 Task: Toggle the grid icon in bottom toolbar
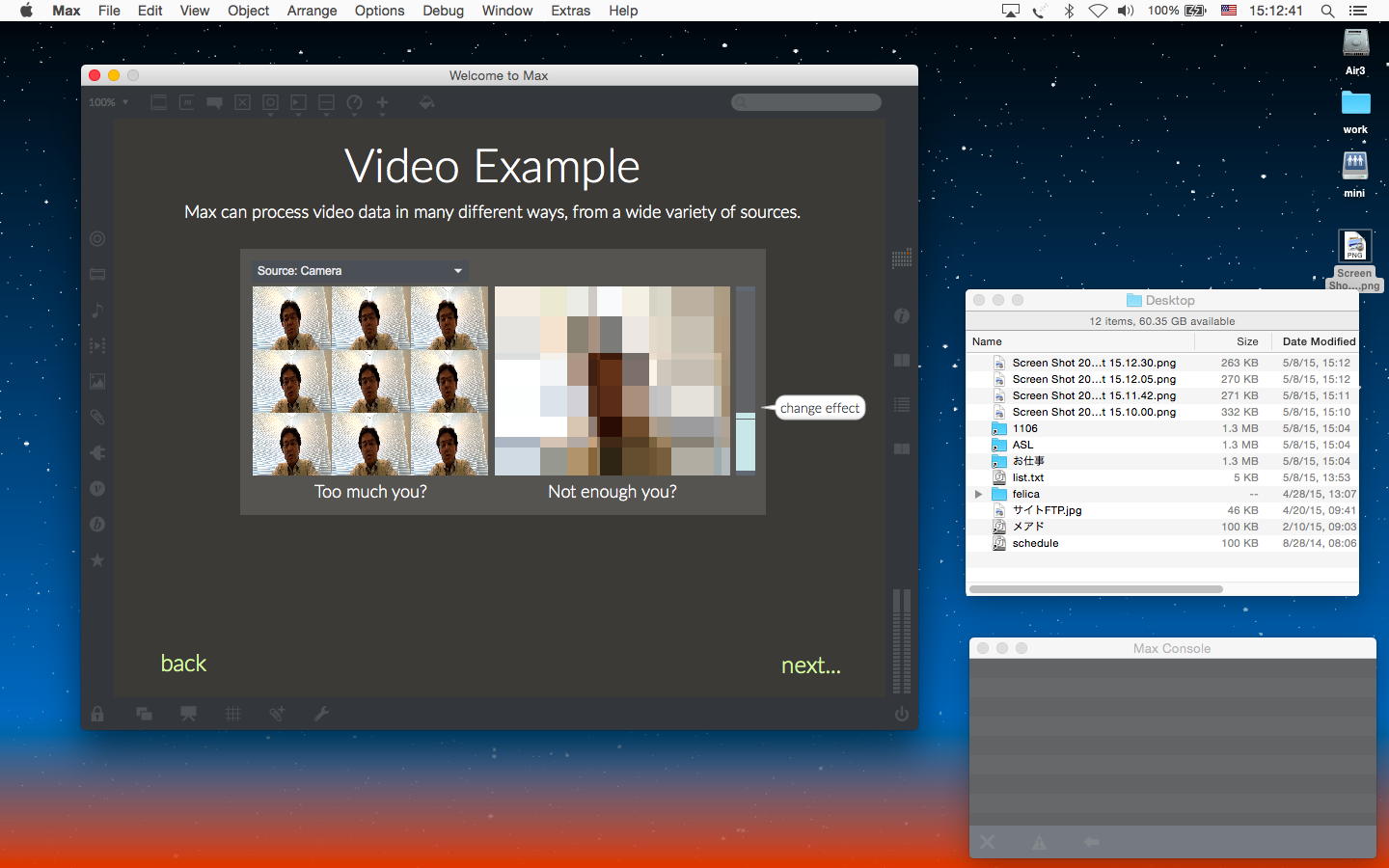click(233, 714)
